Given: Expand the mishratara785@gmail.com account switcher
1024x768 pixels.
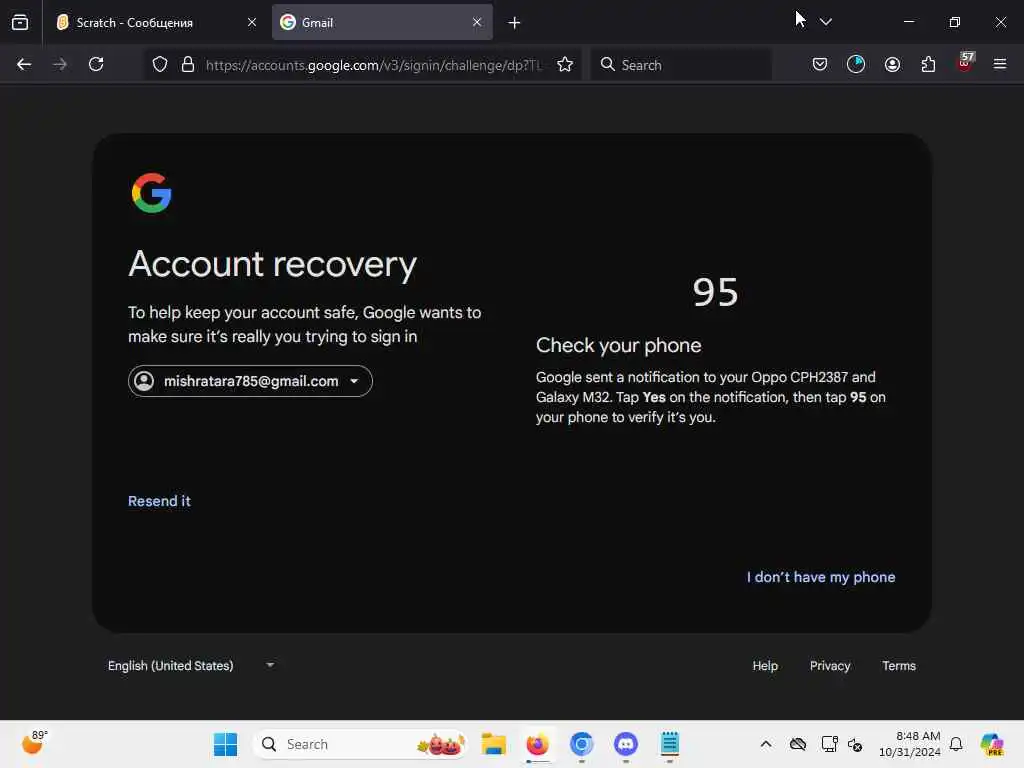Looking at the screenshot, I should coord(250,381).
